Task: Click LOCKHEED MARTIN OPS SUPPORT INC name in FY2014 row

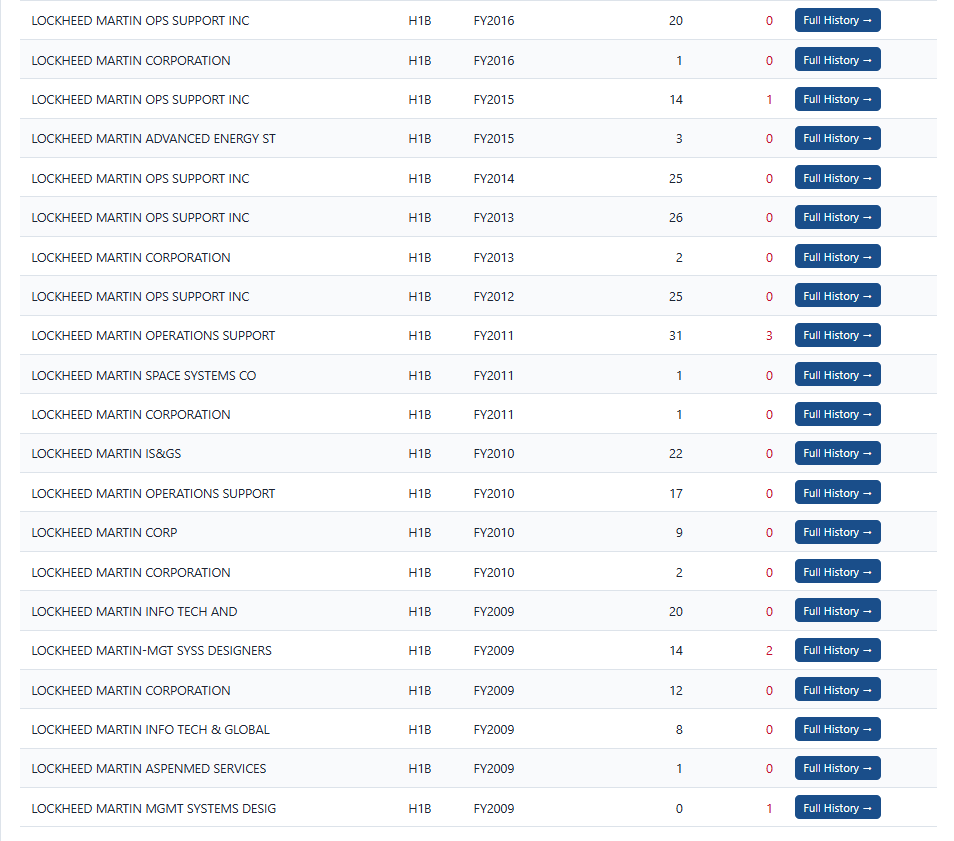Action: point(141,178)
